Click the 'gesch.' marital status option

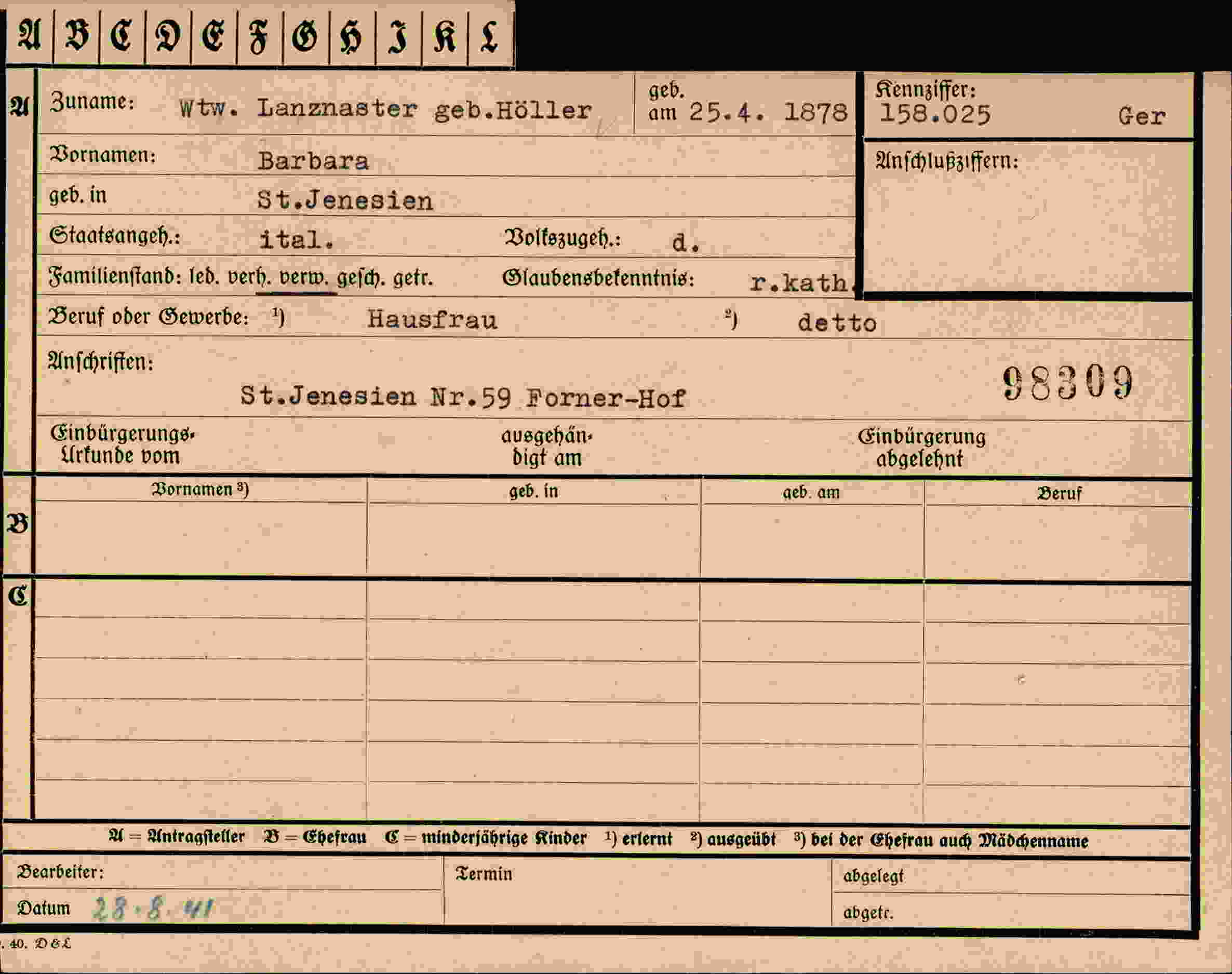(x=361, y=278)
